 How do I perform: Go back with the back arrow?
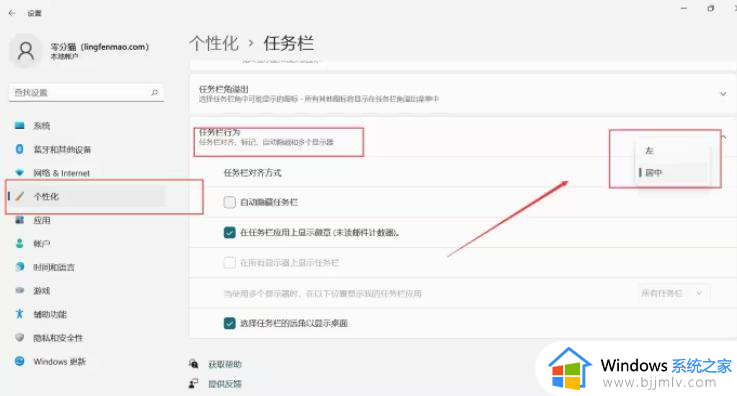click(12, 13)
